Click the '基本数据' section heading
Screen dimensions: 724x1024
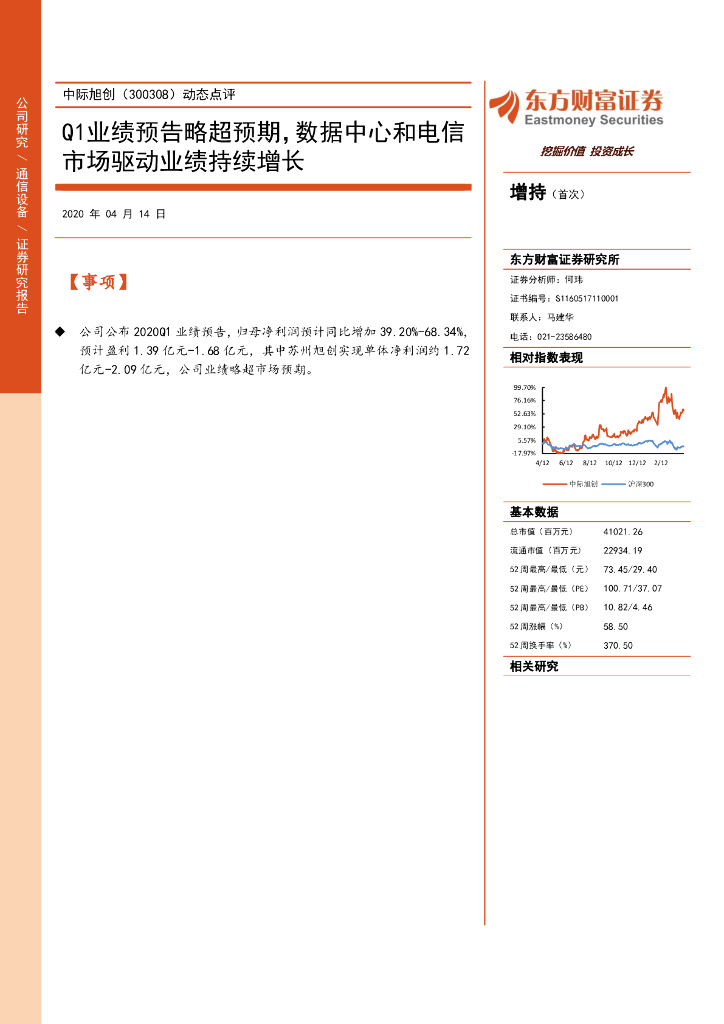click(534, 512)
